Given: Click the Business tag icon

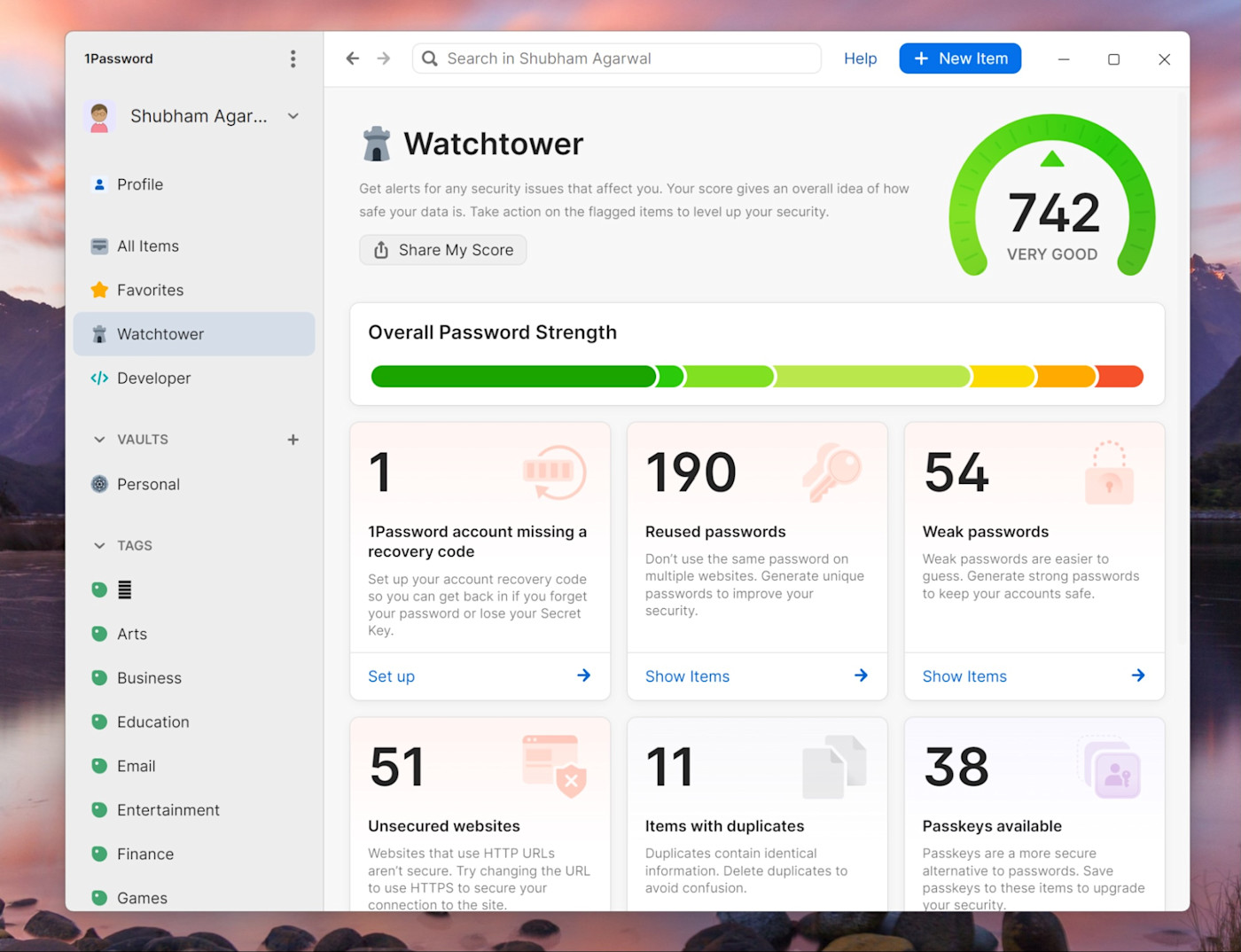Looking at the screenshot, I should (x=99, y=678).
